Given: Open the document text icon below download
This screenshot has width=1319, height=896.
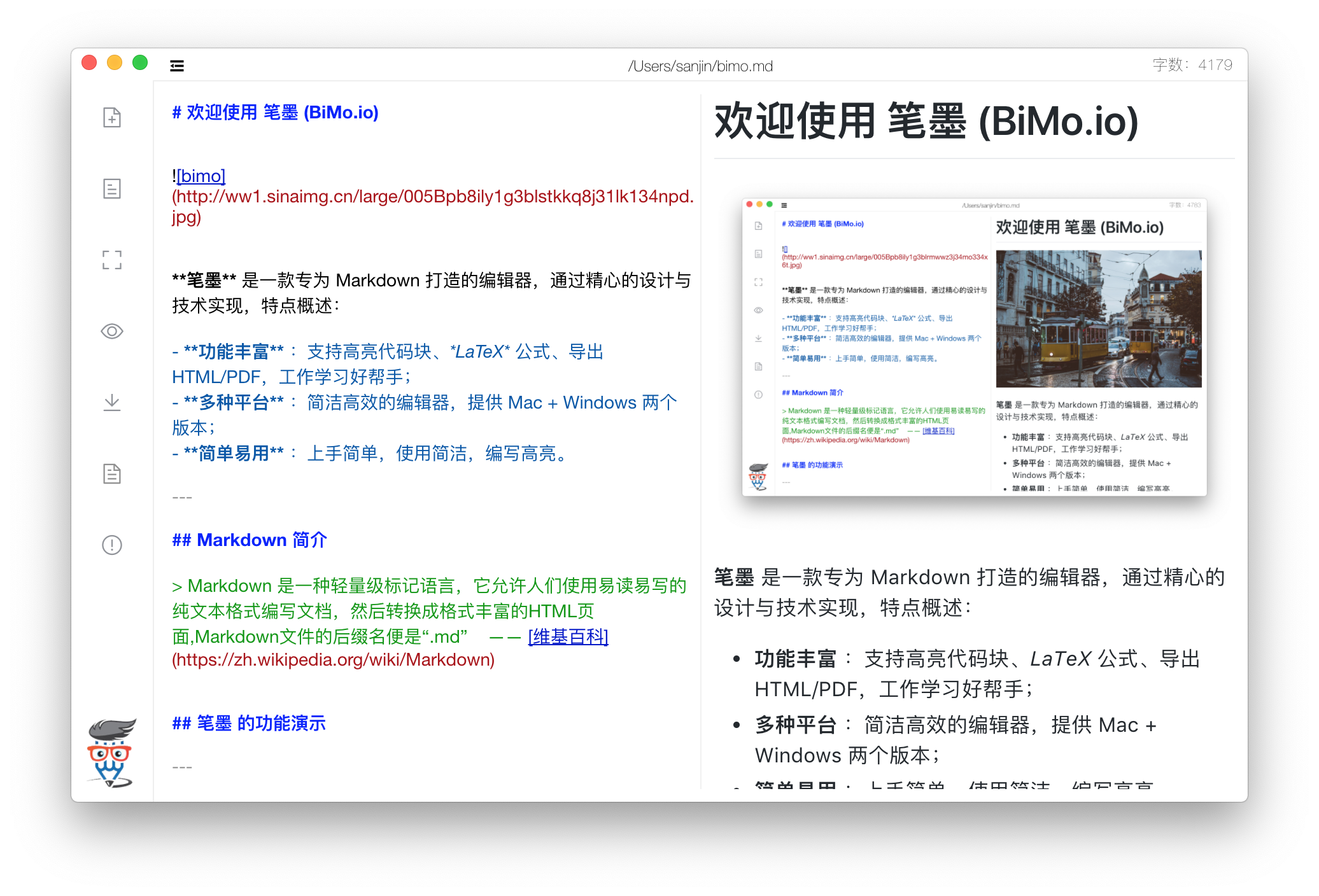Looking at the screenshot, I should [112, 473].
